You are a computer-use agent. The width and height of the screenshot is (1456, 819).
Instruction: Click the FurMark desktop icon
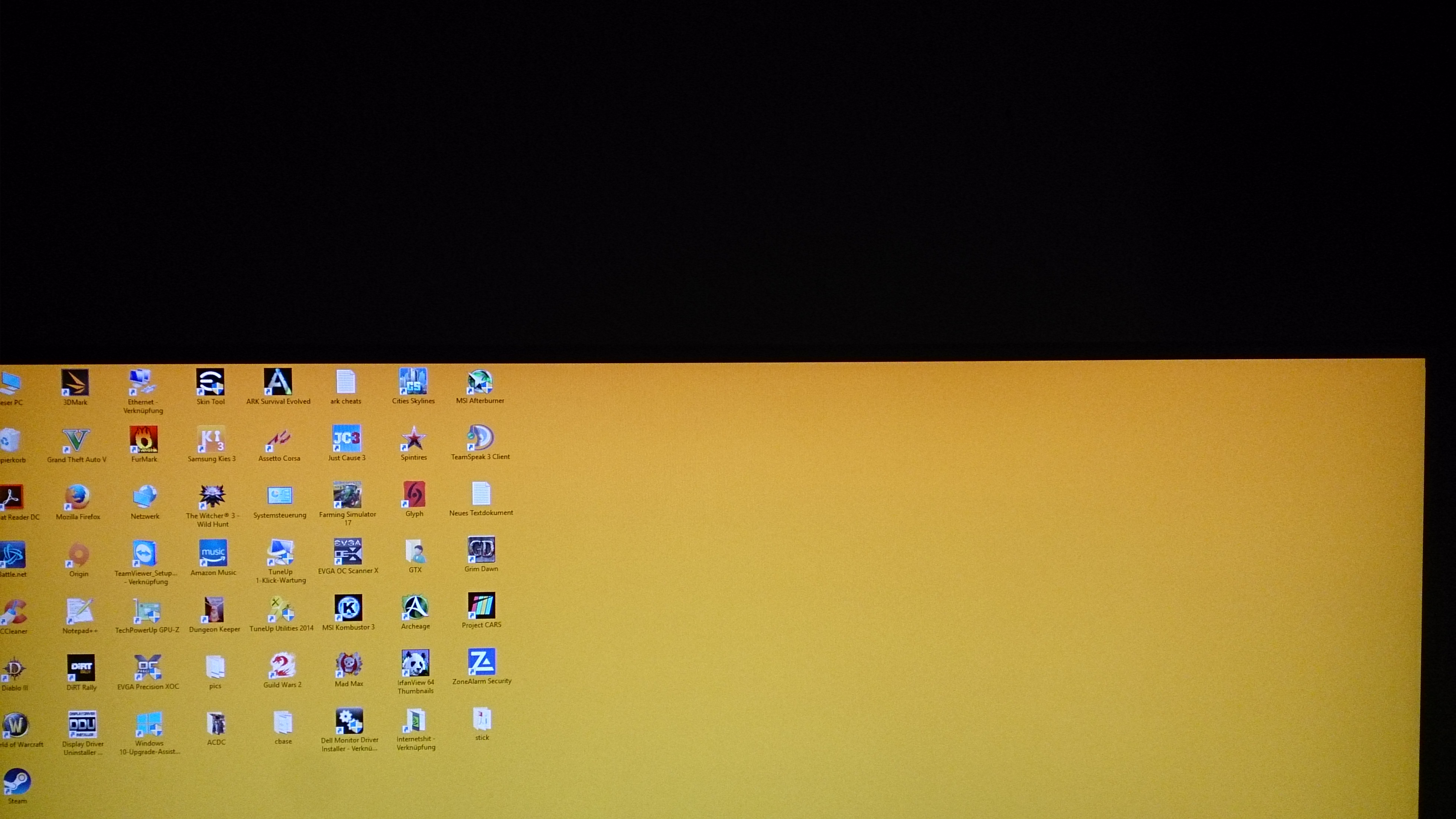144,440
